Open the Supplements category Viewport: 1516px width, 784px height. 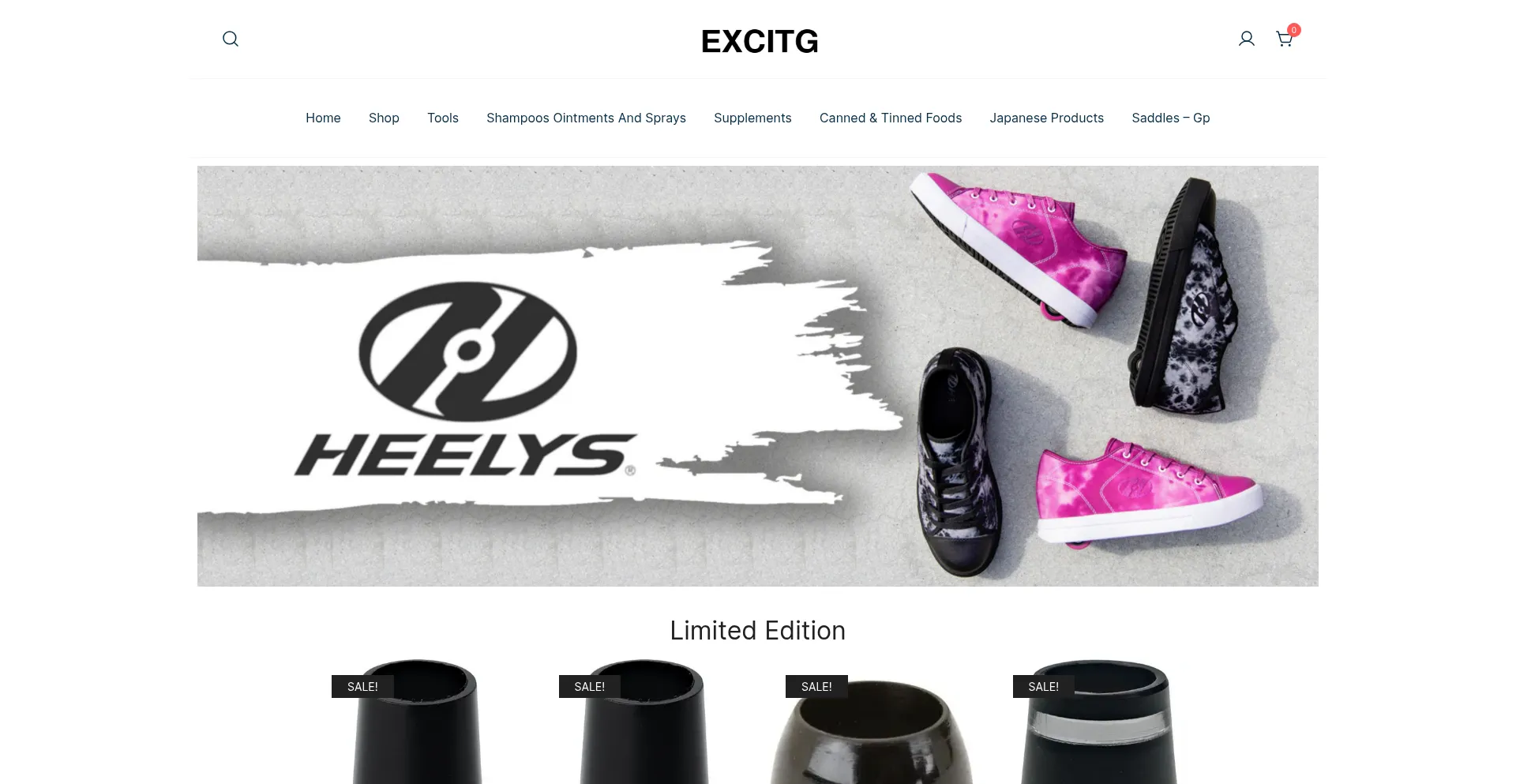[752, 118]
